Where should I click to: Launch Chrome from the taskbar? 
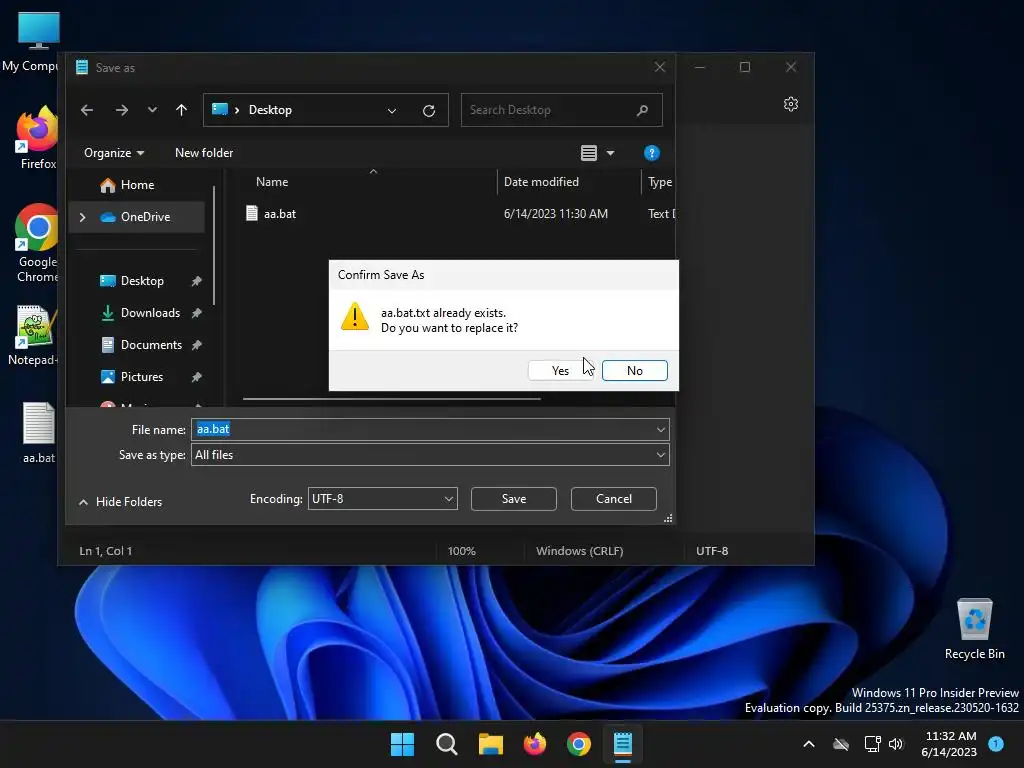click(579, 744)
